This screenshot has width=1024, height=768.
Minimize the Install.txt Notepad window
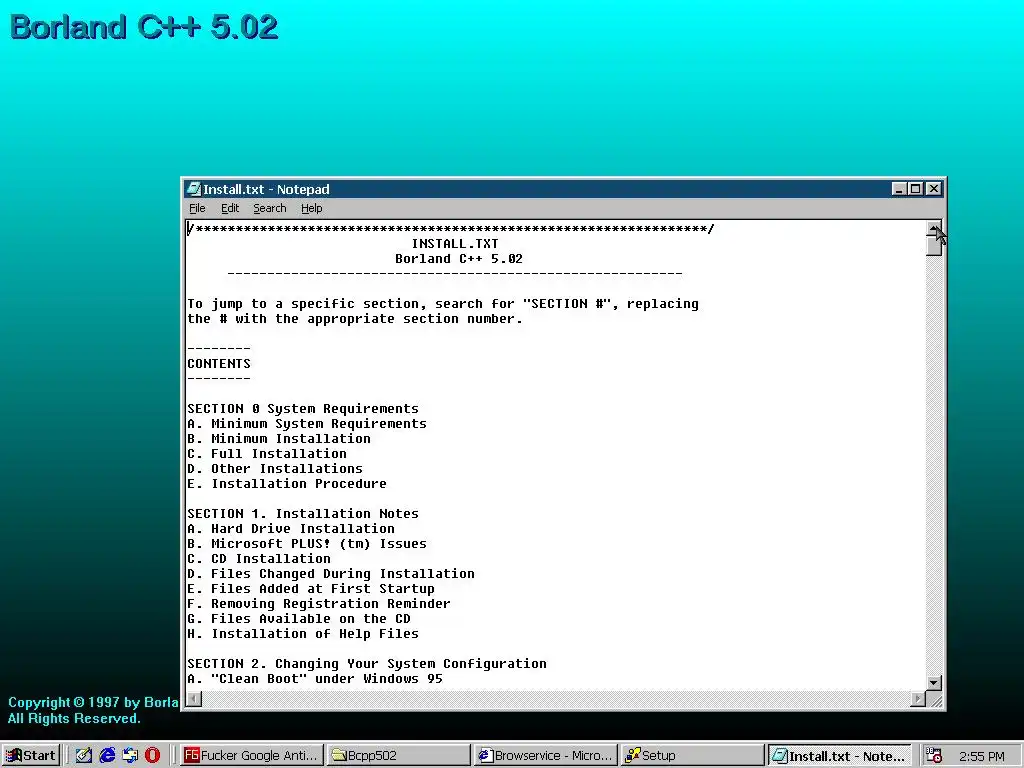[x=899, y=189]
